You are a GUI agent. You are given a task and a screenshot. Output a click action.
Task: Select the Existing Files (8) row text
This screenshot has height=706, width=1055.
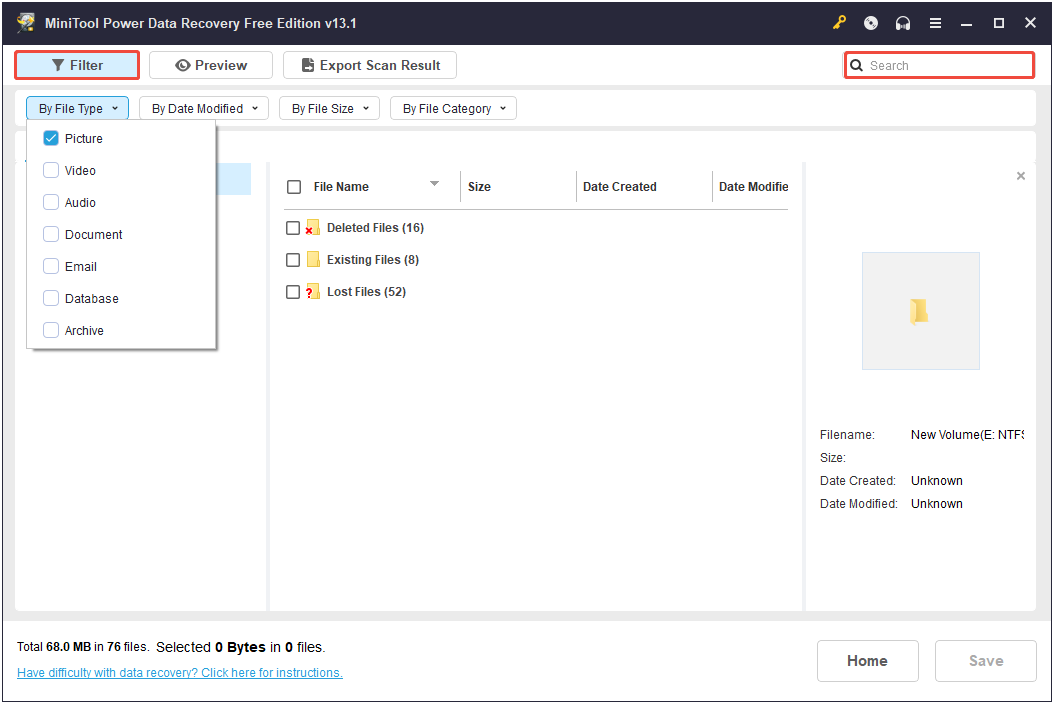[x=373, y=259]
